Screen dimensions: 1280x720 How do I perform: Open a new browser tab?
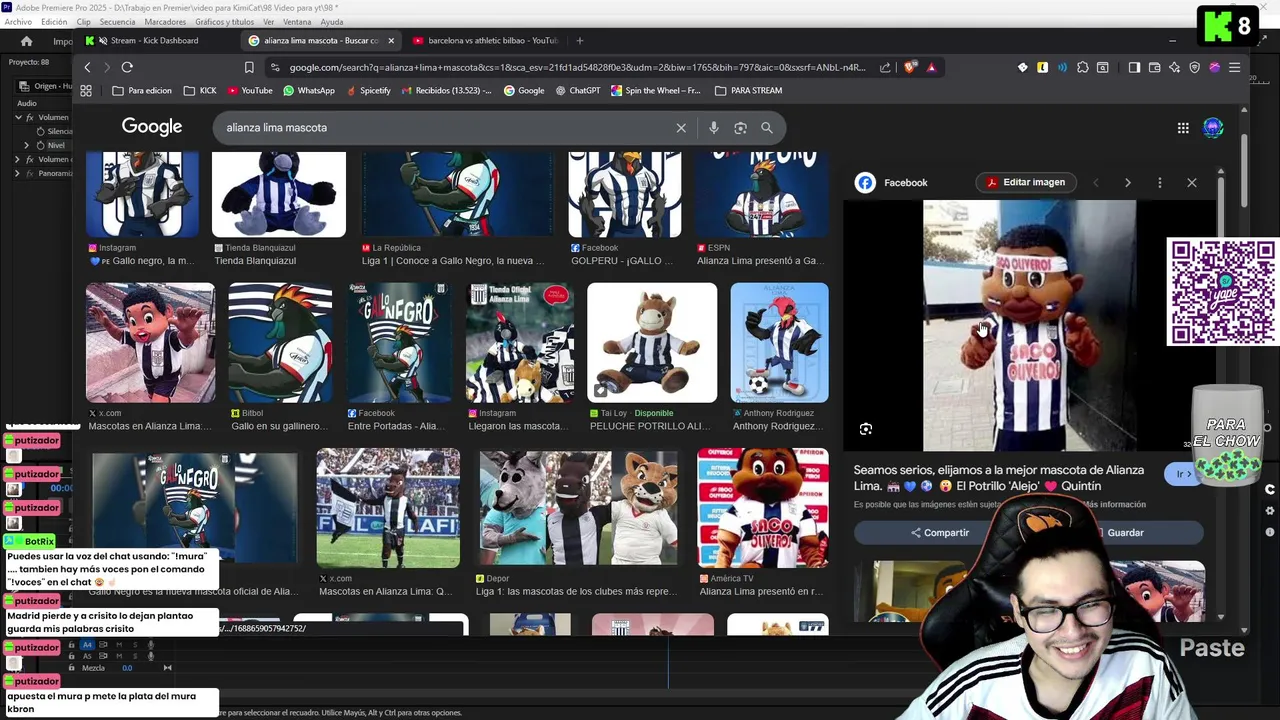coord(580,41)
